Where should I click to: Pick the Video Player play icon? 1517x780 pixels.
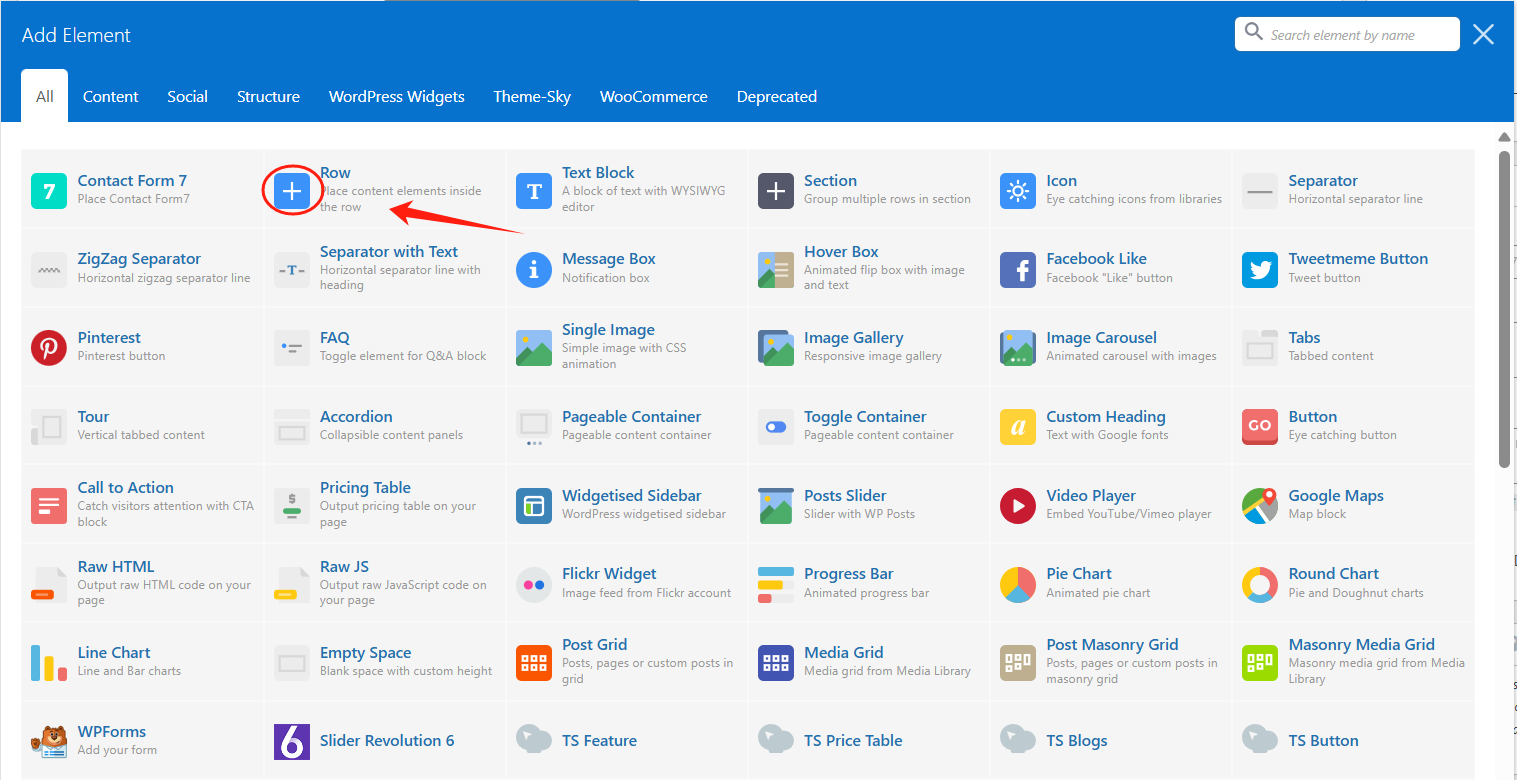click(1018, 505)
